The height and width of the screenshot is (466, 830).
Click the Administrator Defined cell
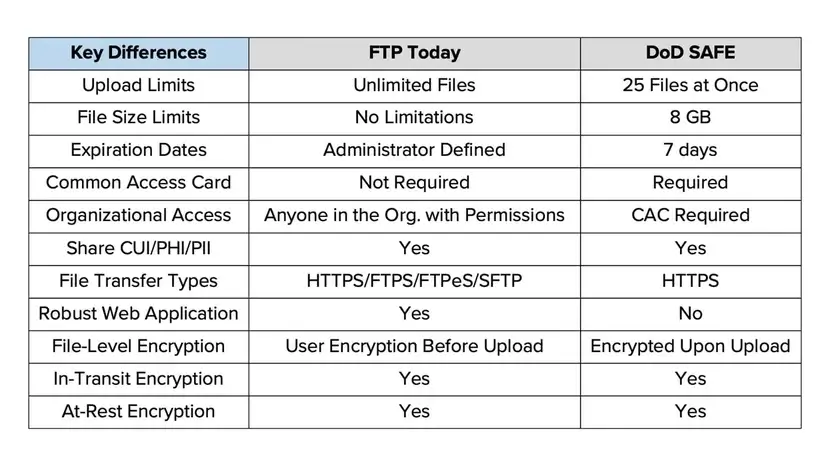pos(414,150)
